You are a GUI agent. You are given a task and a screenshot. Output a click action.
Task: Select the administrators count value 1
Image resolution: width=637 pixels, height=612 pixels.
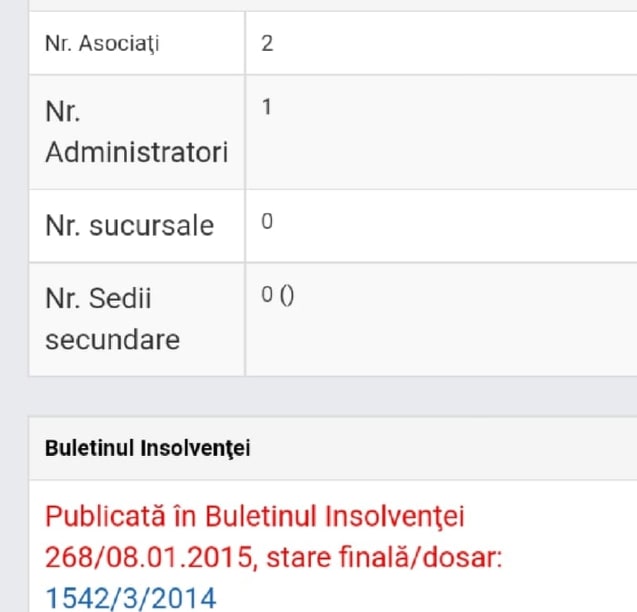click(x=267, y=106)
